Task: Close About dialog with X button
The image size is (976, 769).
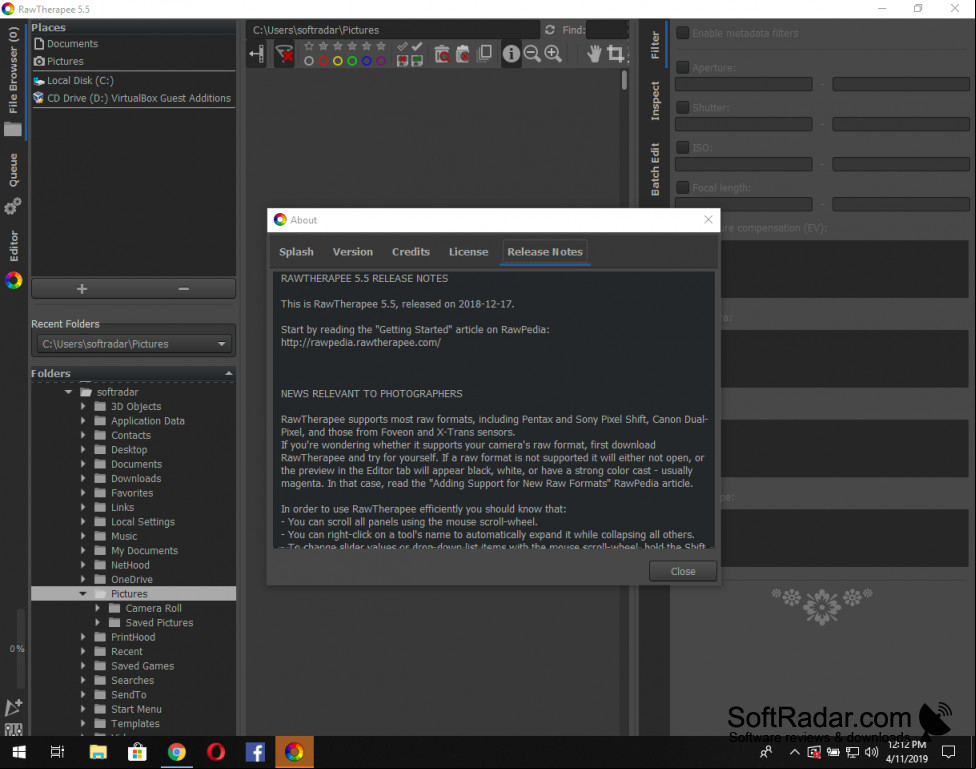Action: [x=708, y=220]
